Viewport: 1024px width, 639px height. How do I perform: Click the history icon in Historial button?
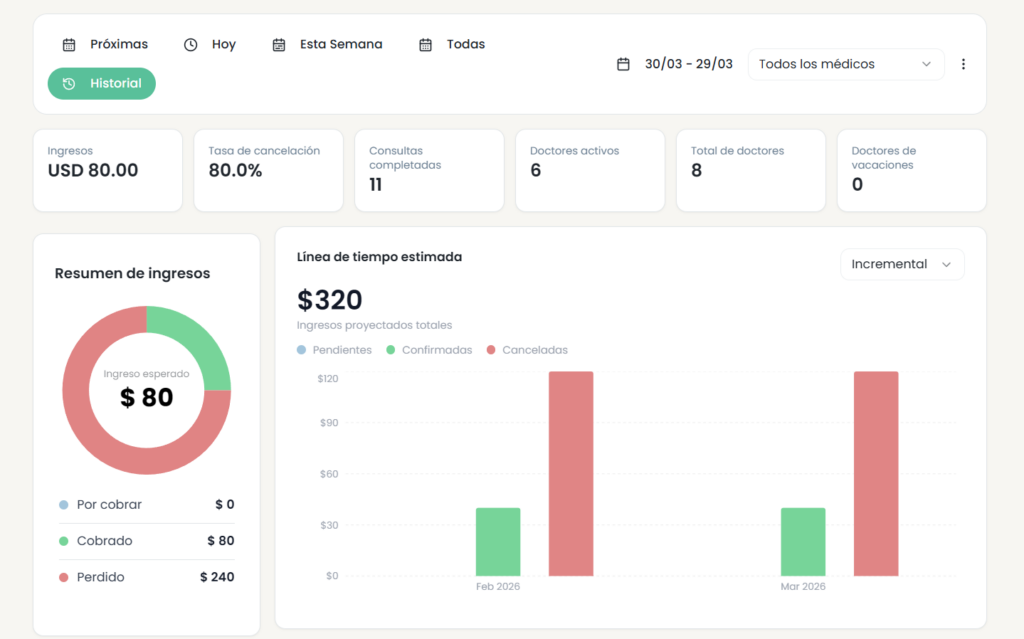point(69,84)
